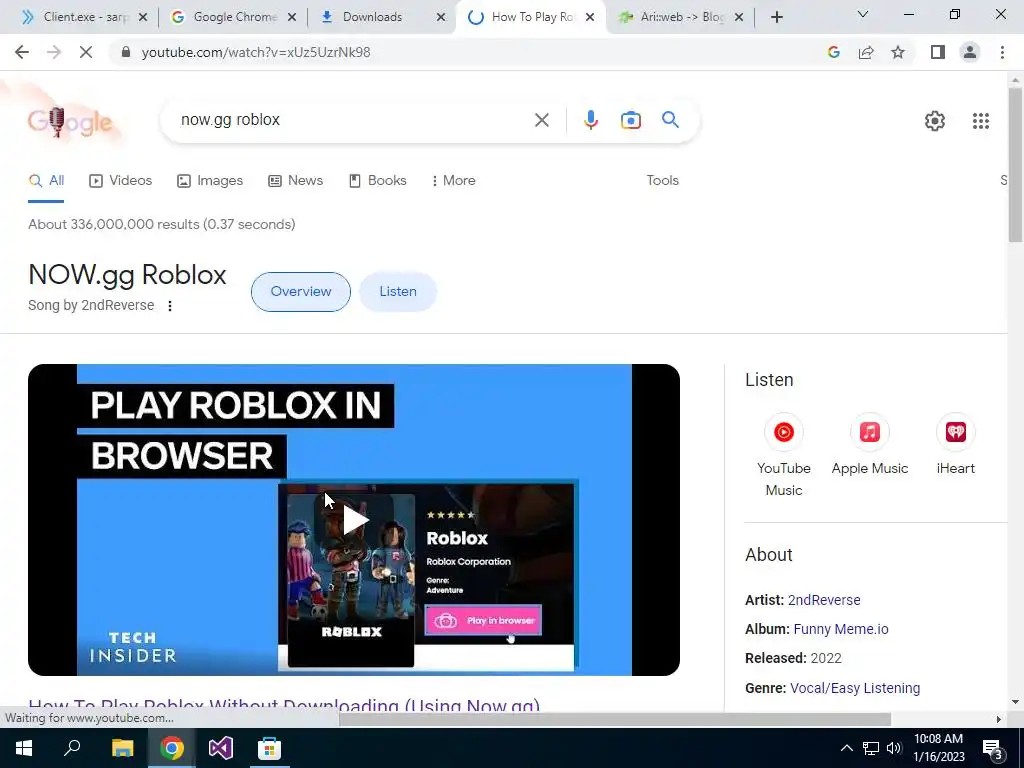Listen on iHeart
Screen dimensions: 1024x768
(x=955, y=444)
